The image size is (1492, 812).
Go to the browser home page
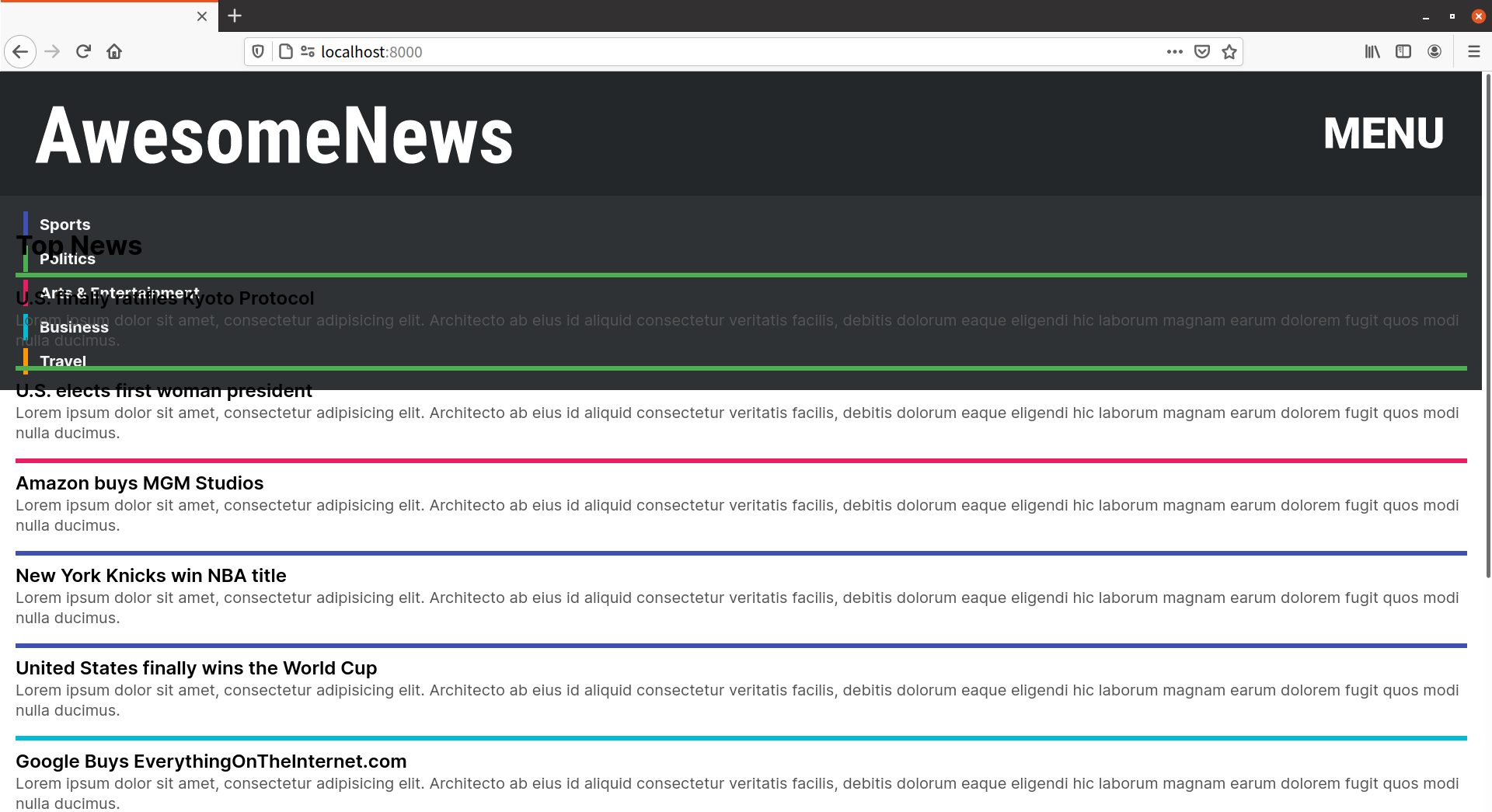pos(114,51)
